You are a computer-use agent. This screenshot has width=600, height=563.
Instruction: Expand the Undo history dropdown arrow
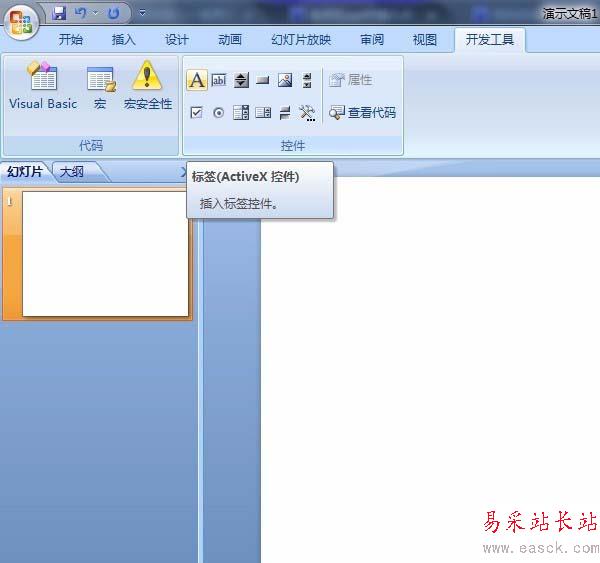(96, 13)
